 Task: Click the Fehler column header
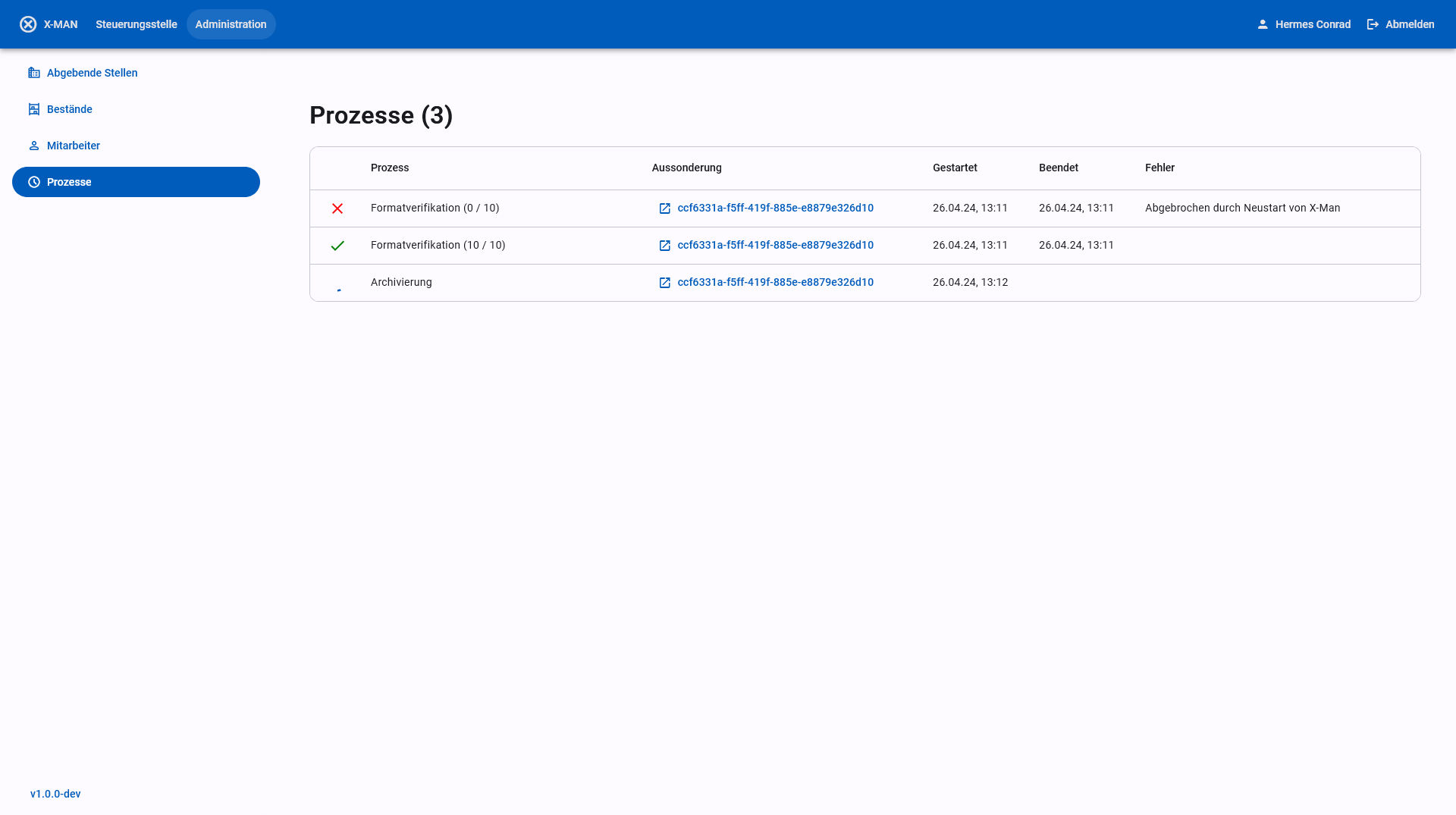pos(1159,168)
